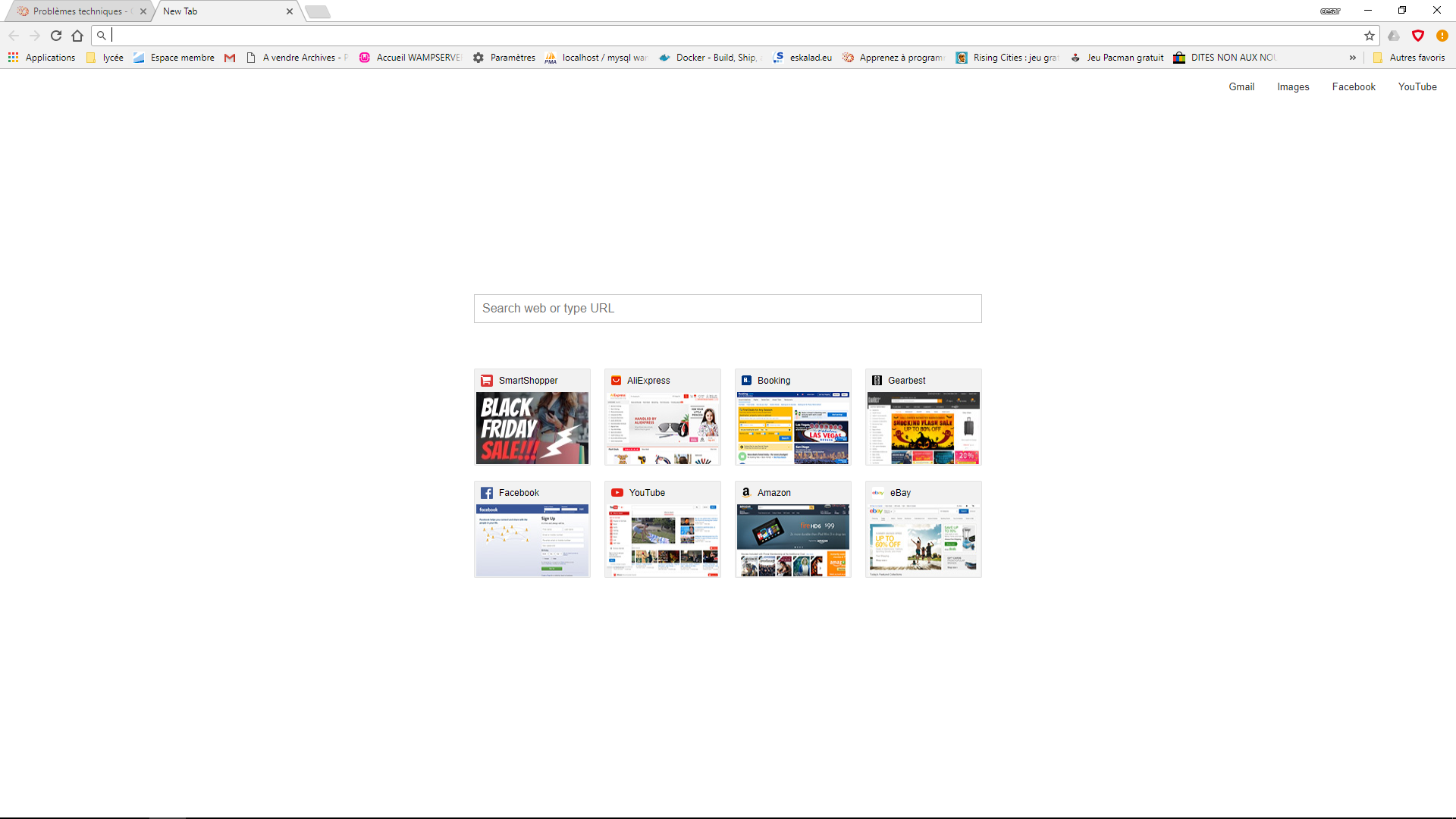Image resolution: width=1456 pixels, height=819 pixels.
Task: Close the New Tab tab
Action: click(x=290, y=11)
